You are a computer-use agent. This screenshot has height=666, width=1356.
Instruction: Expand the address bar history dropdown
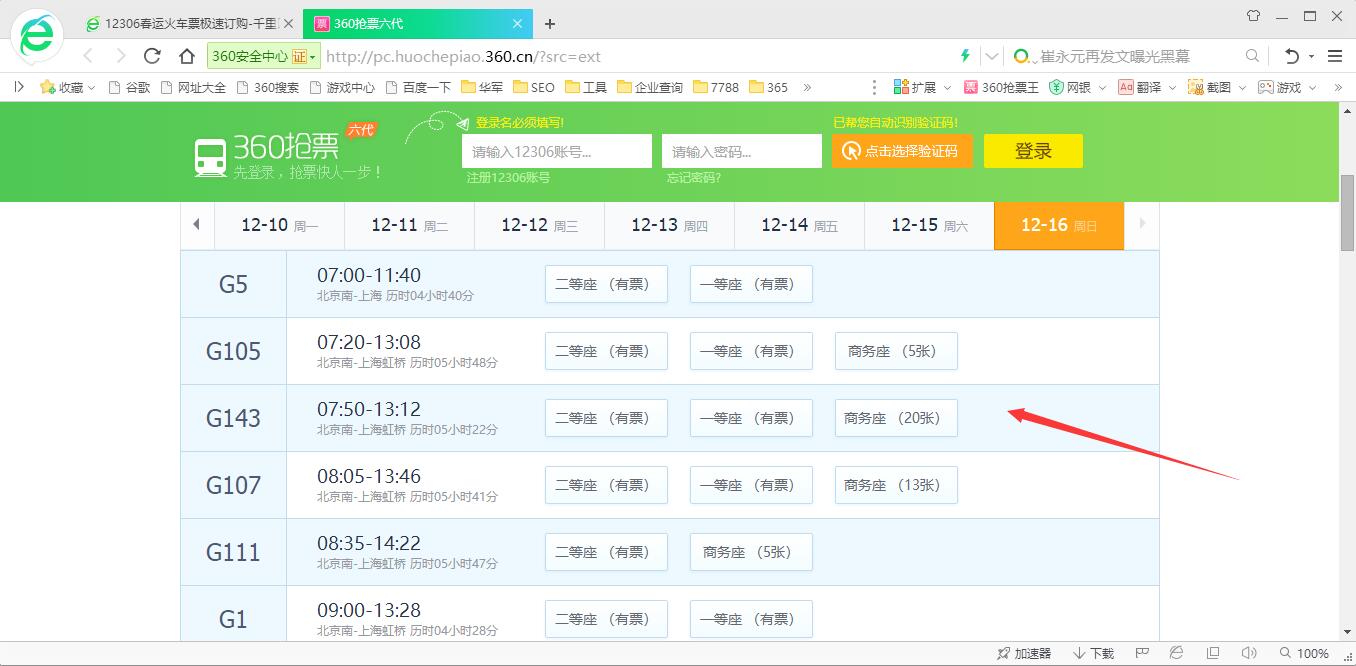[x=991, y=57]
